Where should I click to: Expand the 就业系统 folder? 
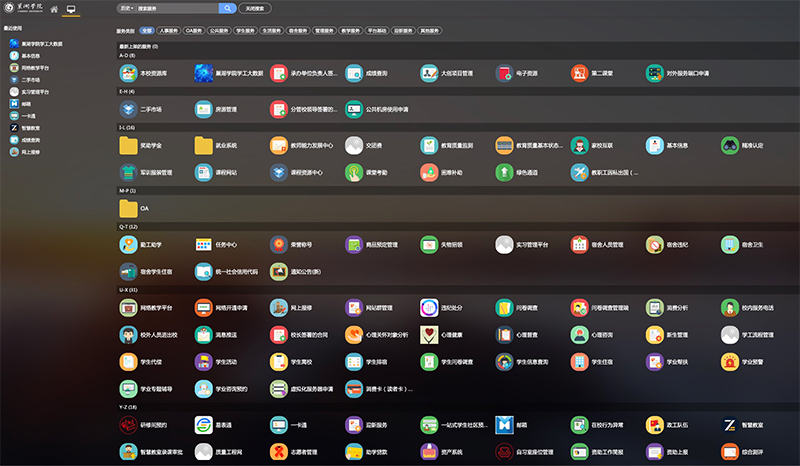click(203, 145)
